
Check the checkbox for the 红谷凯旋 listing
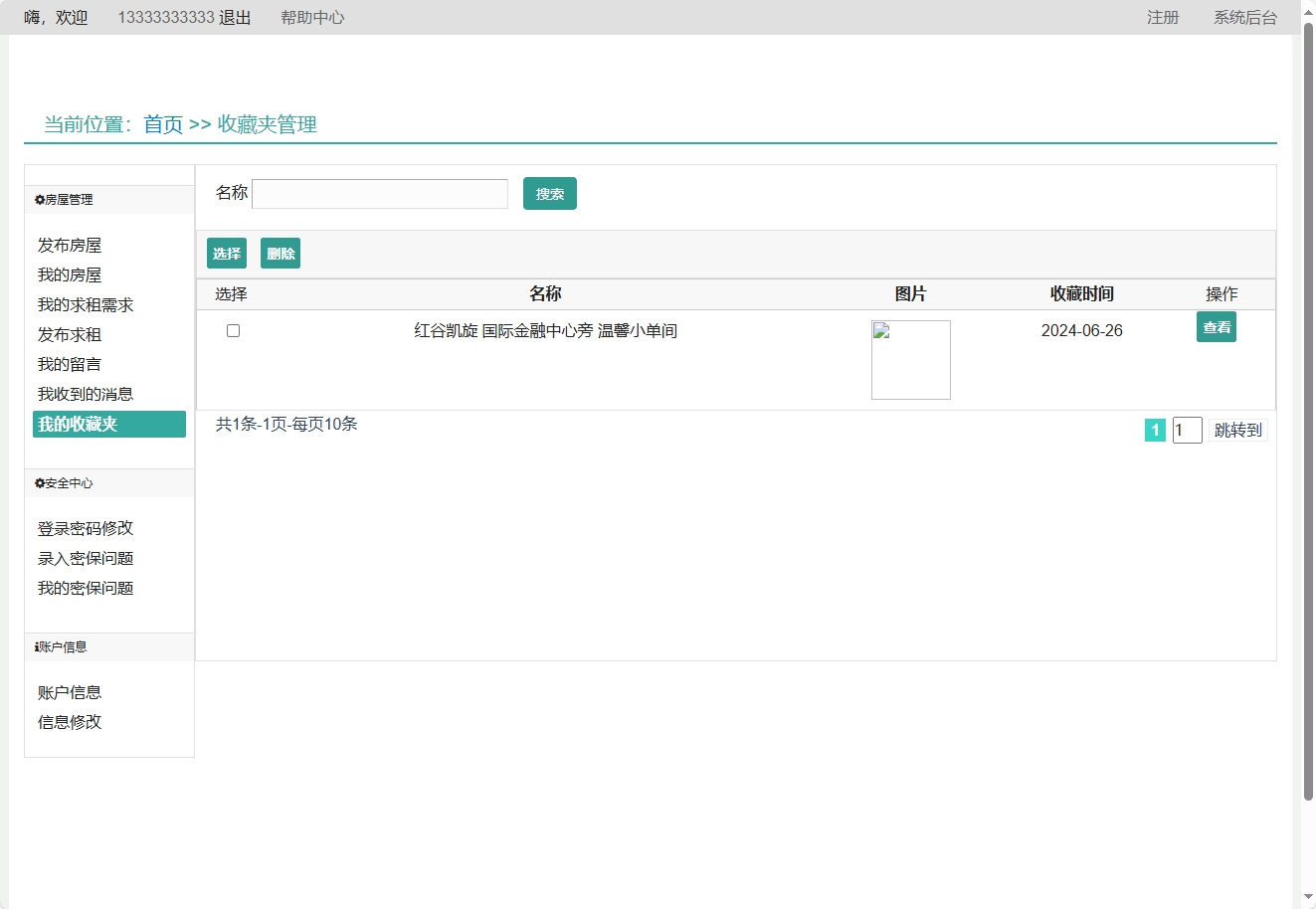point(233,330)
